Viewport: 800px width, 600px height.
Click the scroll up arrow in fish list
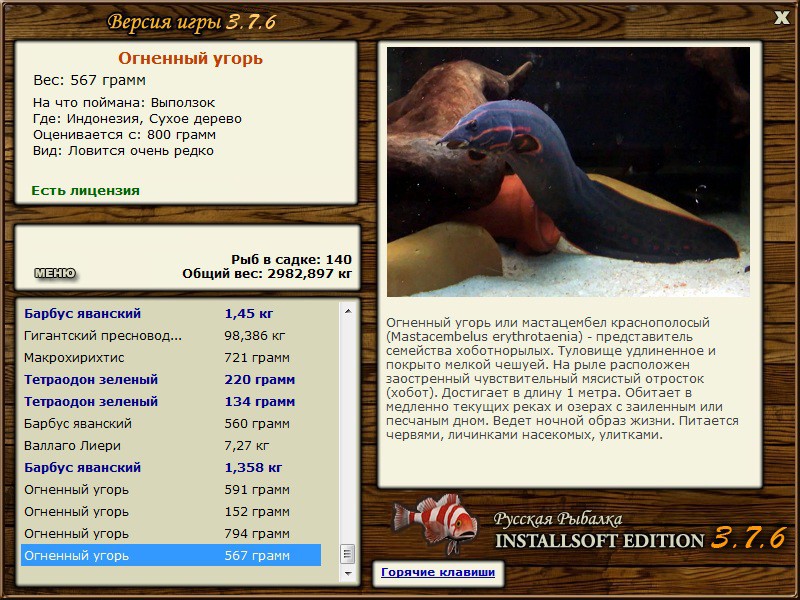(348, 311)
